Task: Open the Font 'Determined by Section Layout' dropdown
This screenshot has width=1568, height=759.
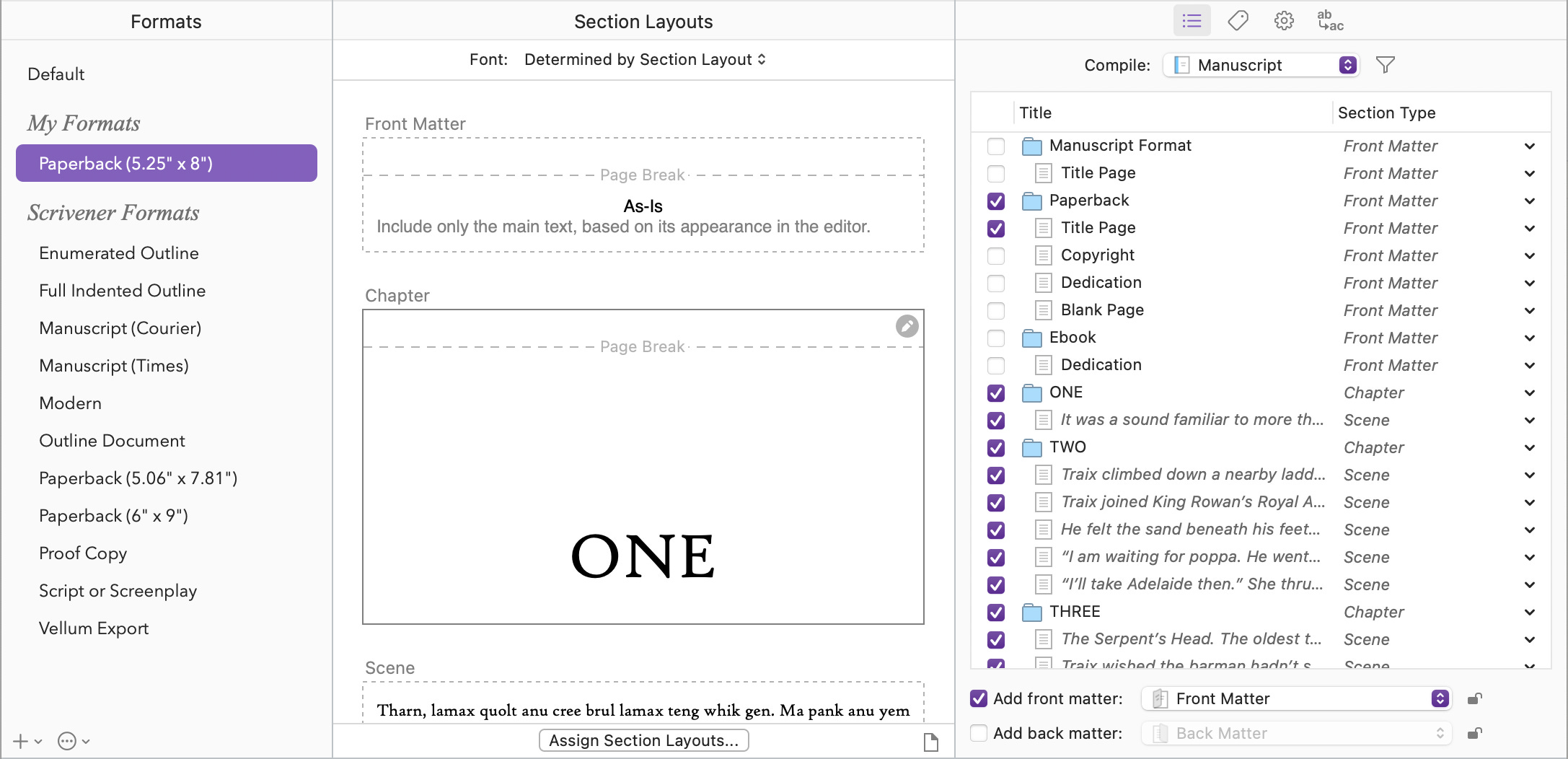Action: 645,59
